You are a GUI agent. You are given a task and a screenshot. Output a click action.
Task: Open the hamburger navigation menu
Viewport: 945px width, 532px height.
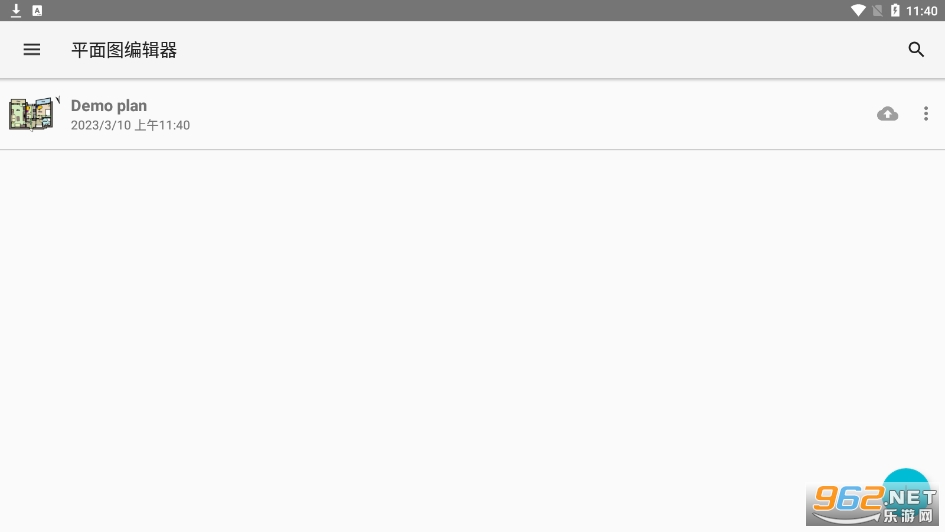[x=31, y=49]
